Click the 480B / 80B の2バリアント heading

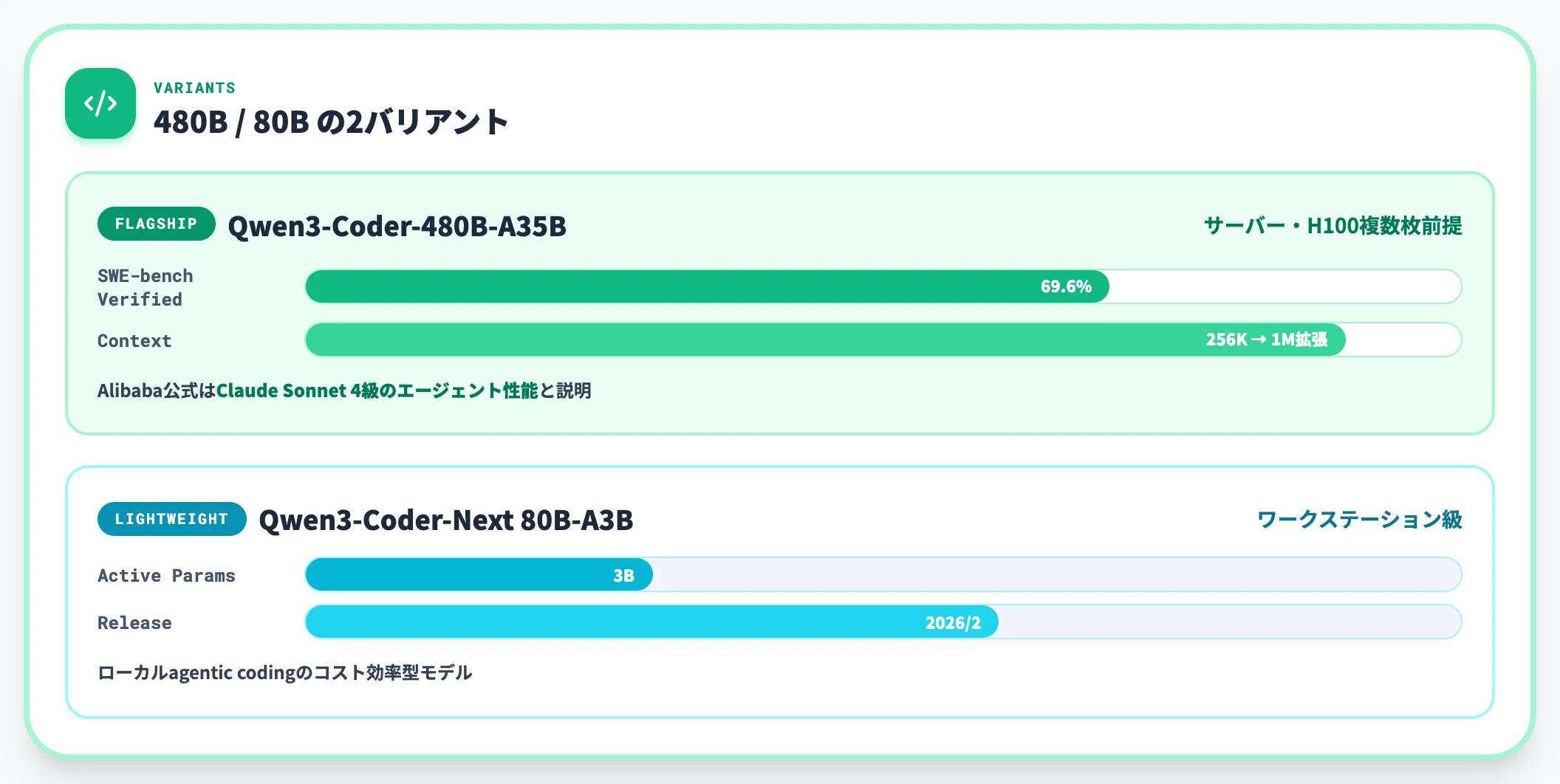(331, 122)
